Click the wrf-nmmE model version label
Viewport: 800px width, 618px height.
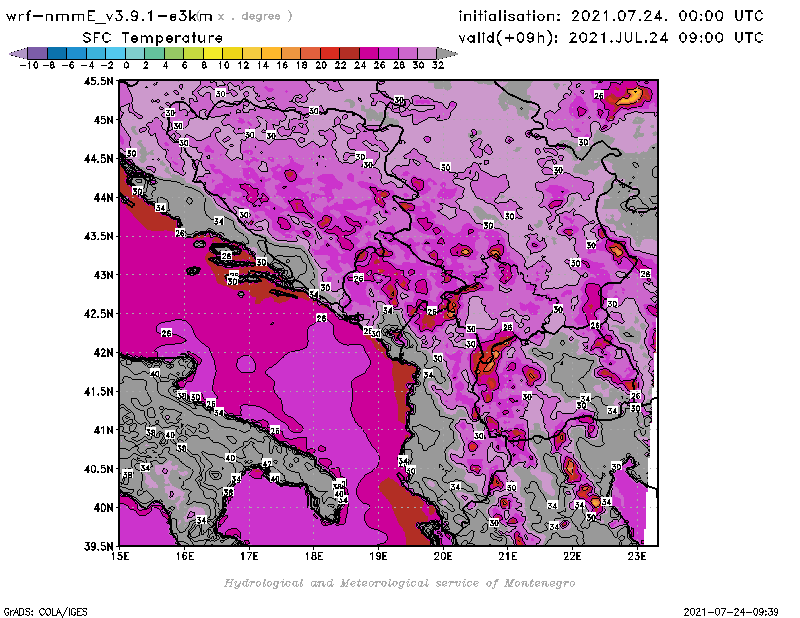click(108, 16)
